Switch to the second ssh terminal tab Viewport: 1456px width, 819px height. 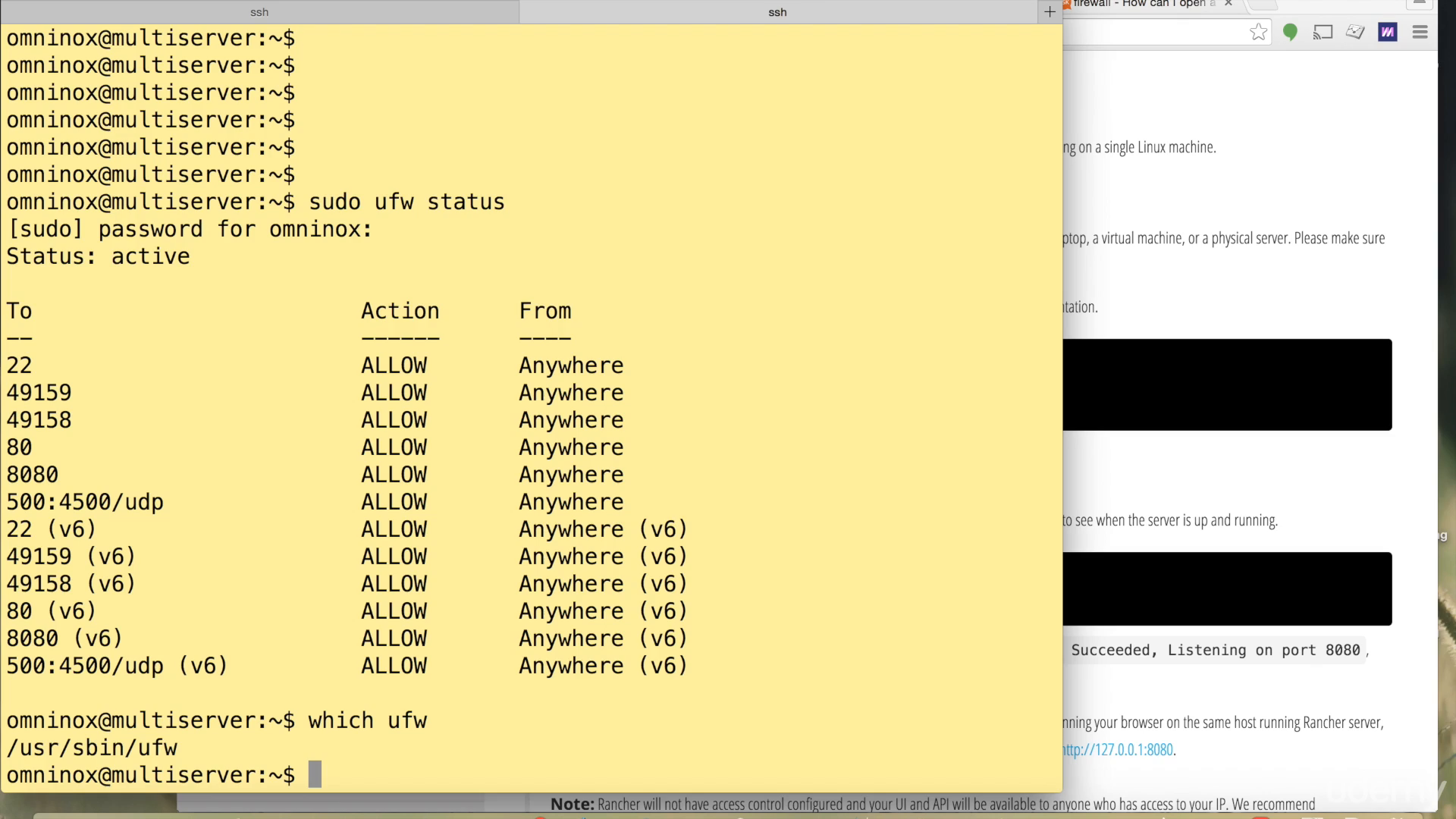tap(778, 11)
